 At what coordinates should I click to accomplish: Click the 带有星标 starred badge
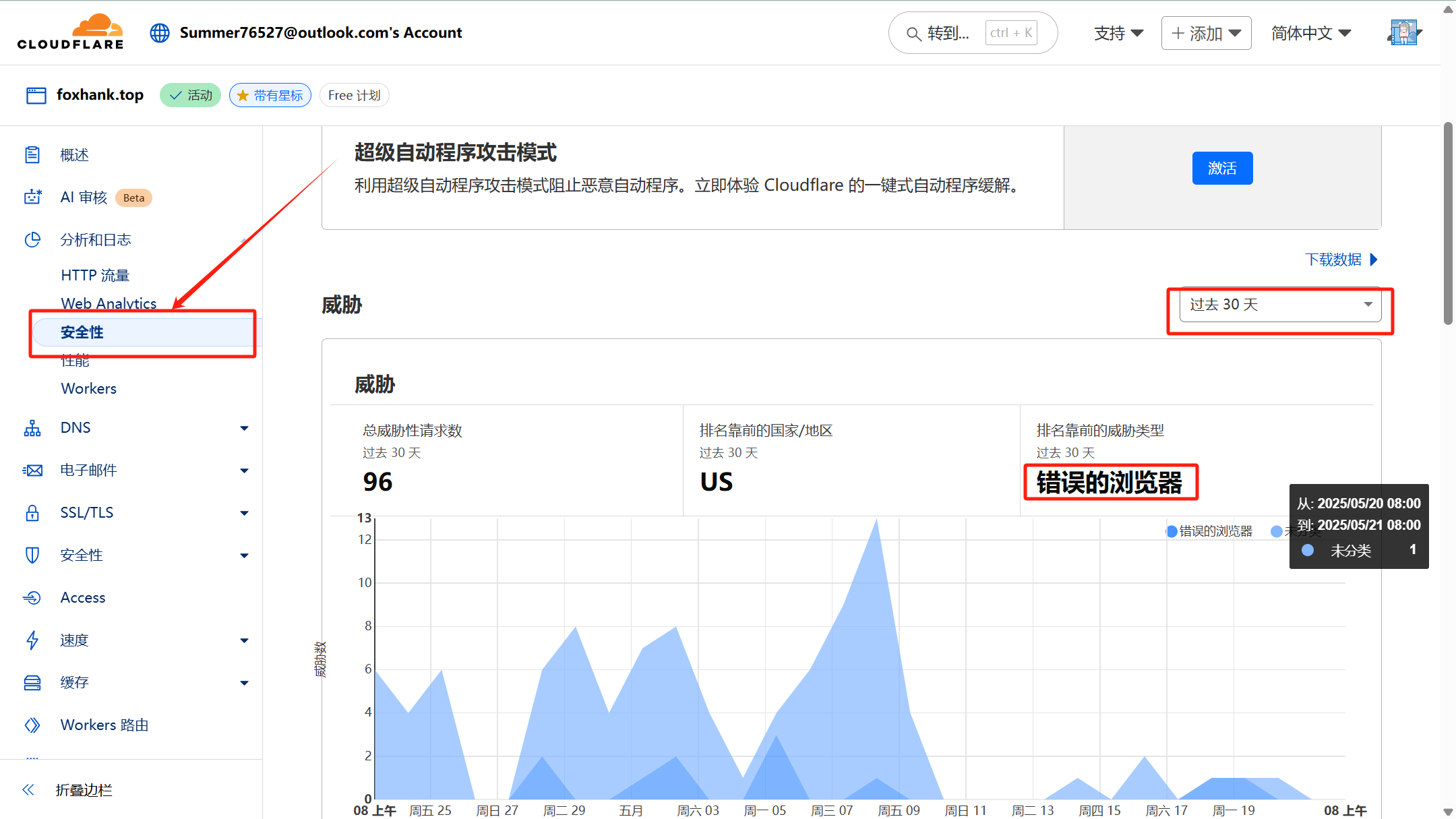270,96
